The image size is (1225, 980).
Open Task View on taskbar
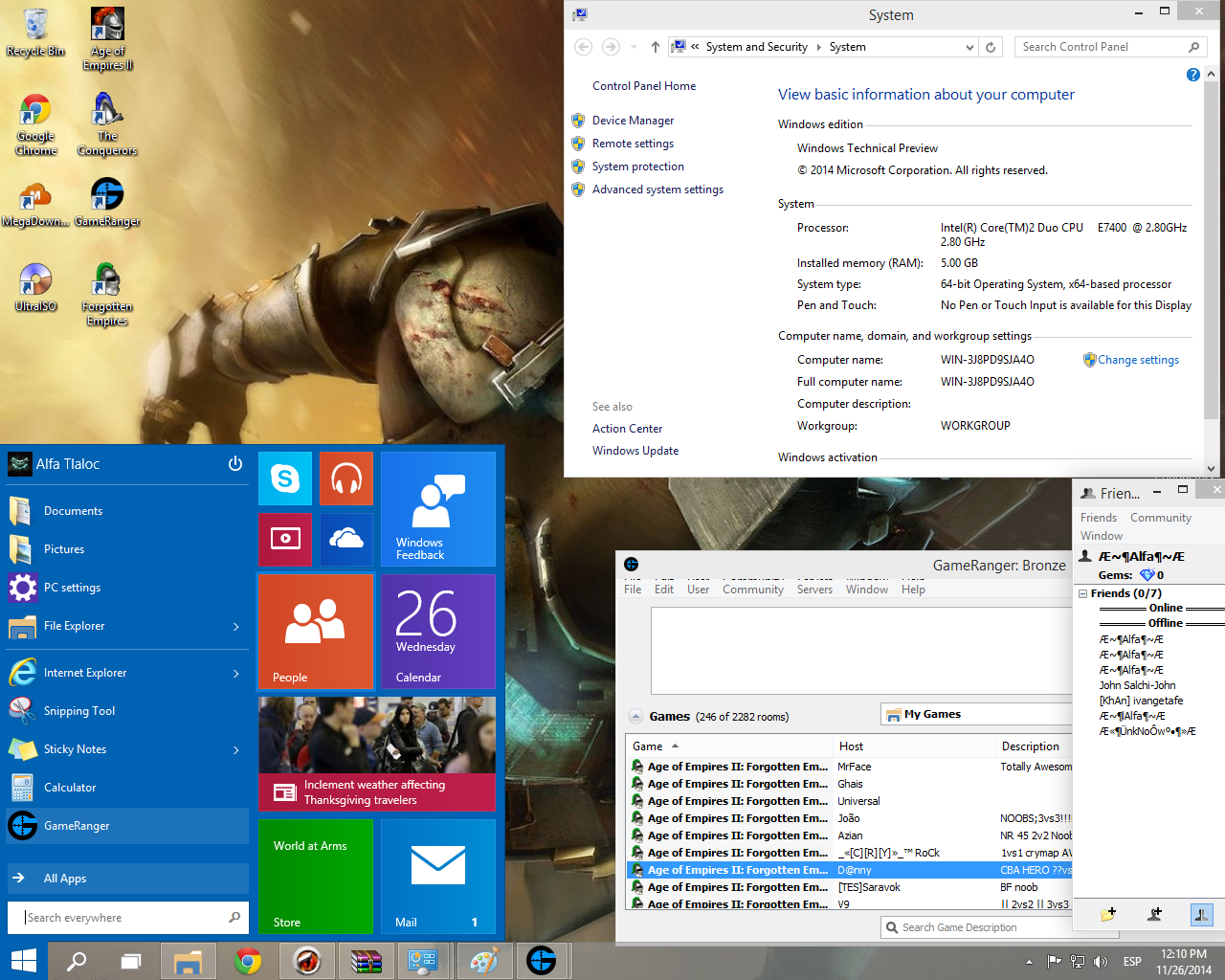131,961
